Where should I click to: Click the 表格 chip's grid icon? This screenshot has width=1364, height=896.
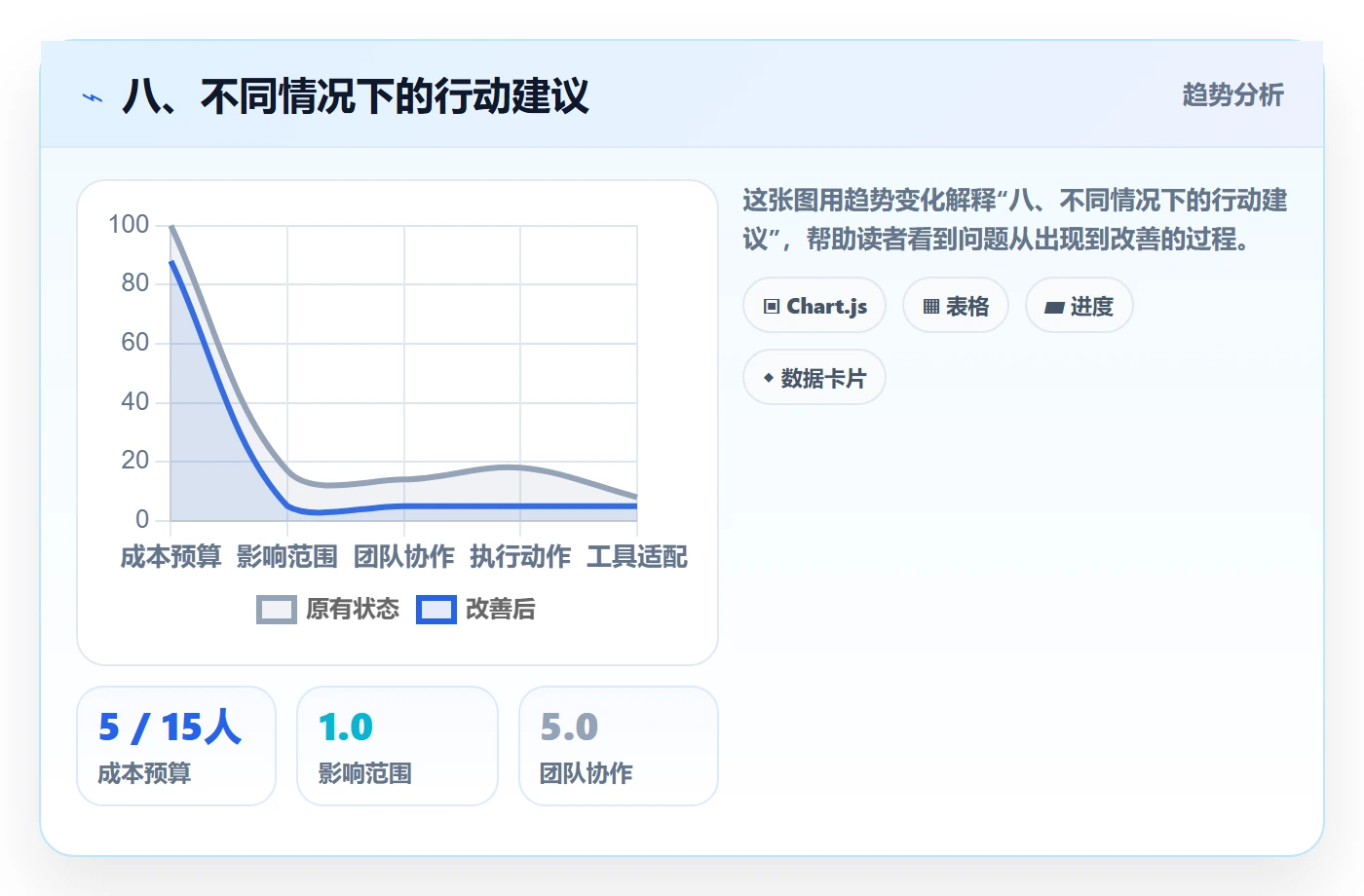click(x=931, y=307)
